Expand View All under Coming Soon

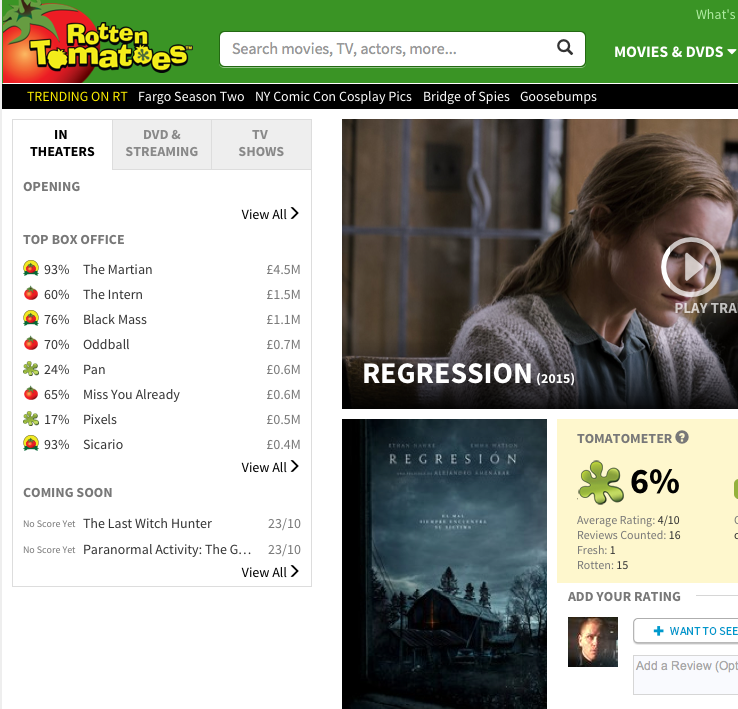click(270, 572)
